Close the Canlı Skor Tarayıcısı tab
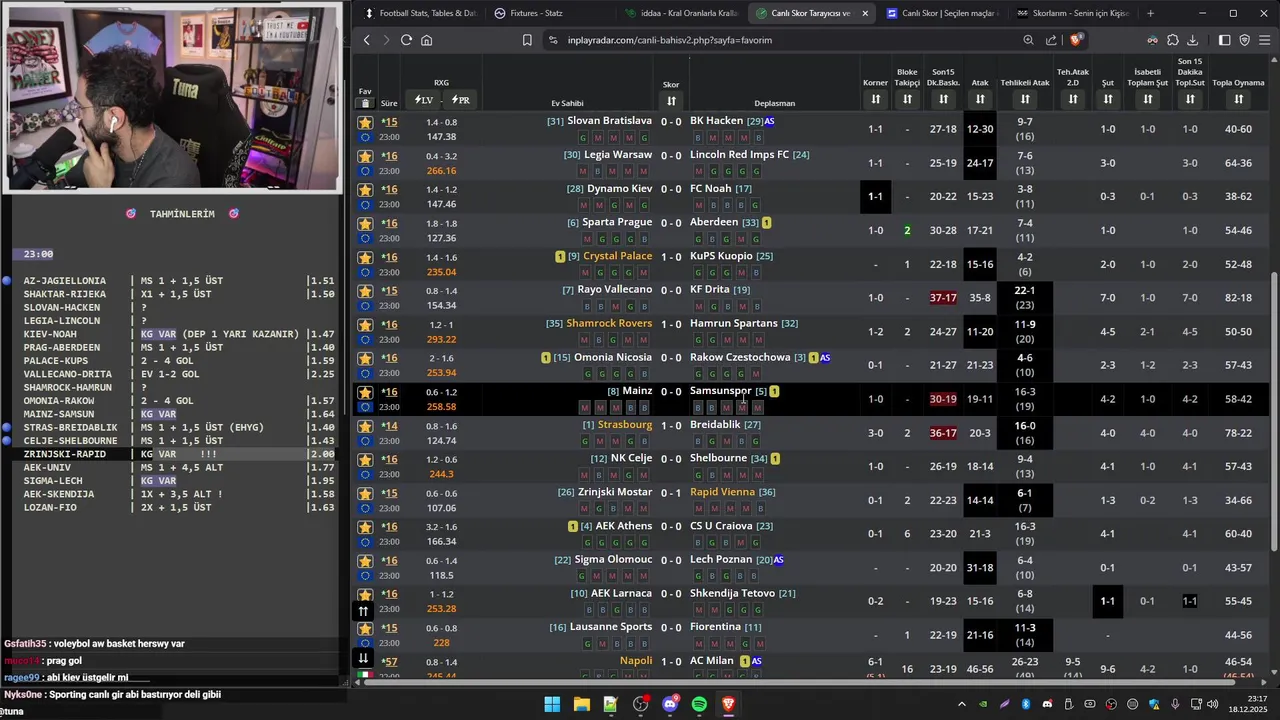The width and height of the screenshot is (1280, 720). (x=865, y=13)
